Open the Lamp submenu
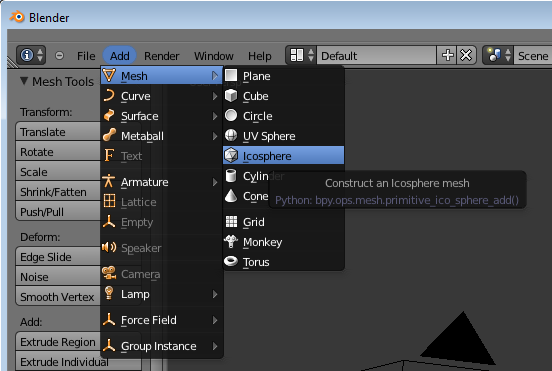Viewport: 552px width, 371px height. point(162,294)
